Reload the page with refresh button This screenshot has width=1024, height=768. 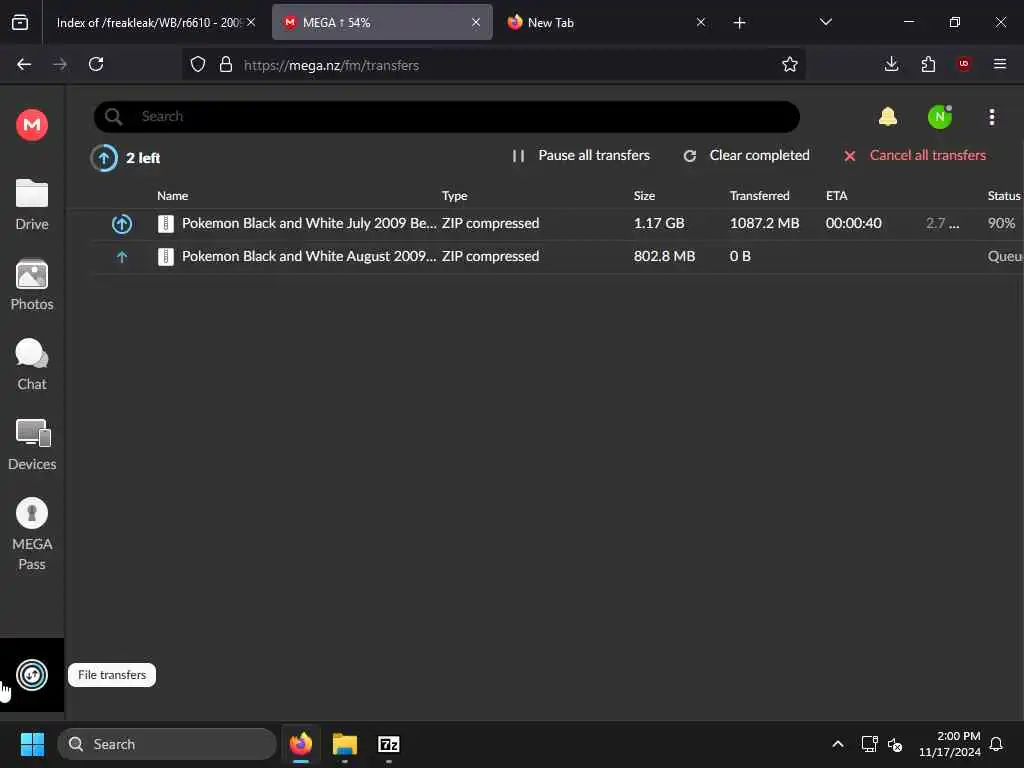96,65
